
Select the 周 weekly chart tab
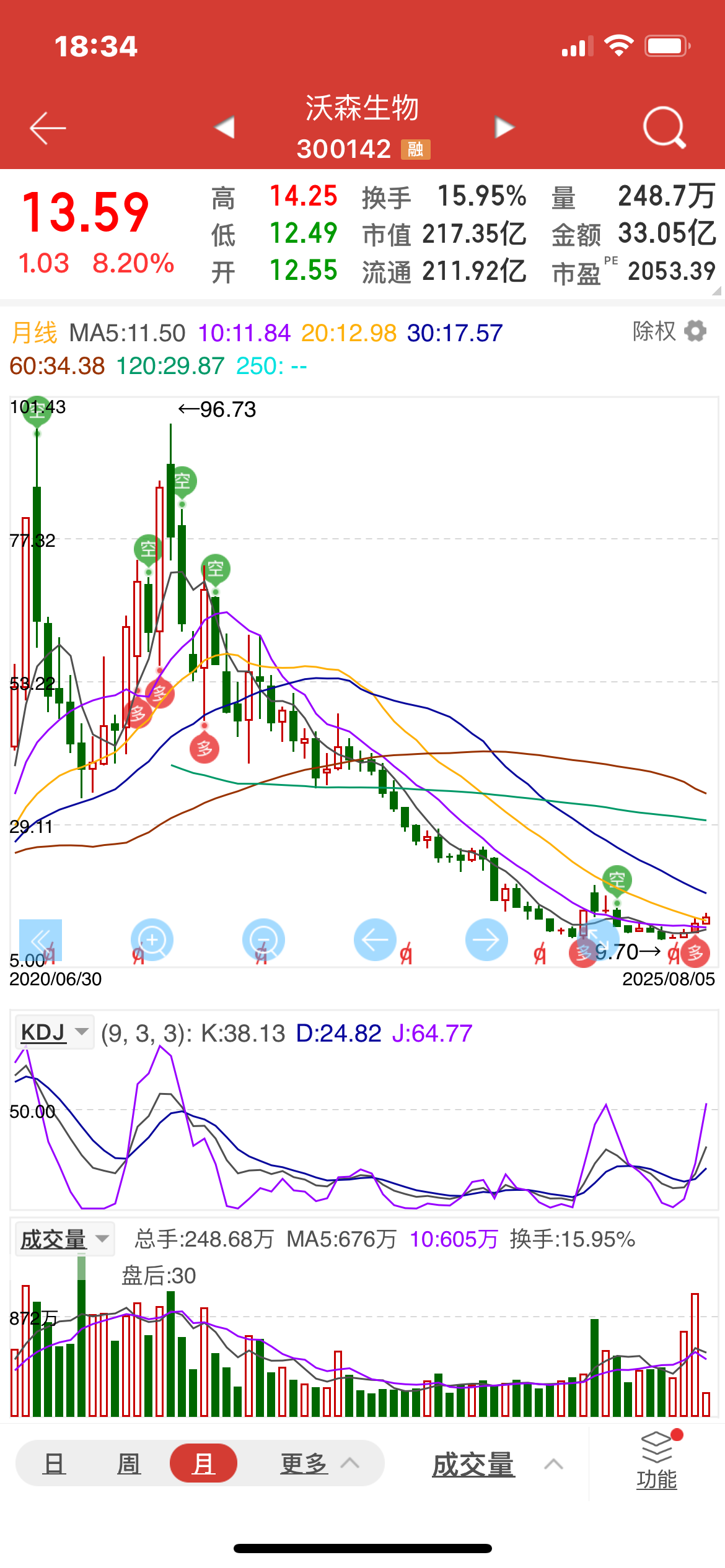click(128, 1464)
